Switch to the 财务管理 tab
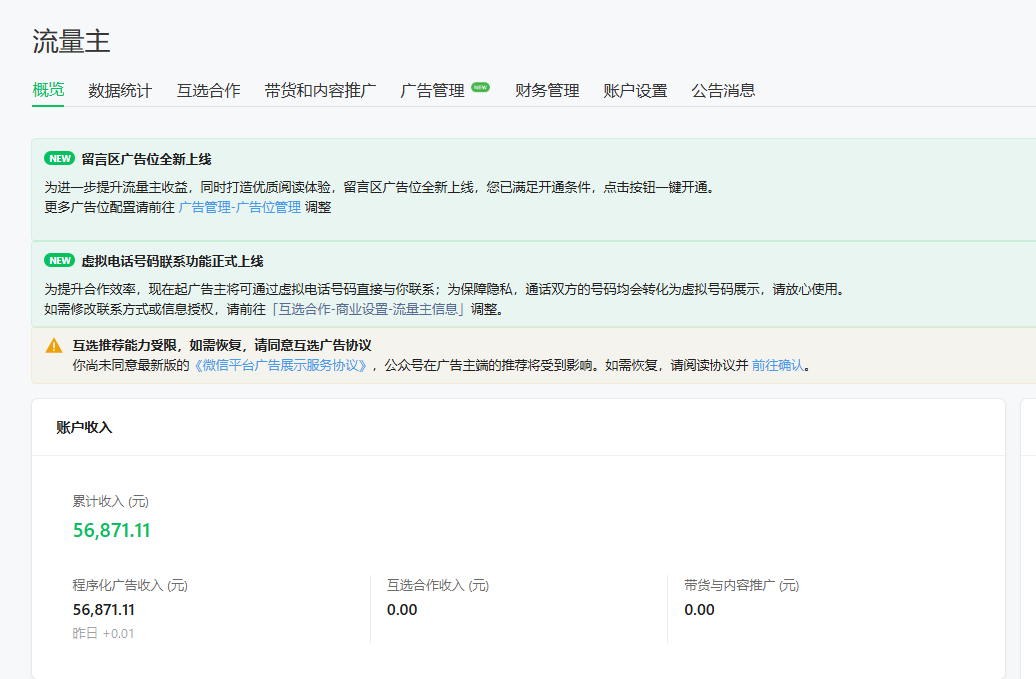 click(x=547, y=91)
